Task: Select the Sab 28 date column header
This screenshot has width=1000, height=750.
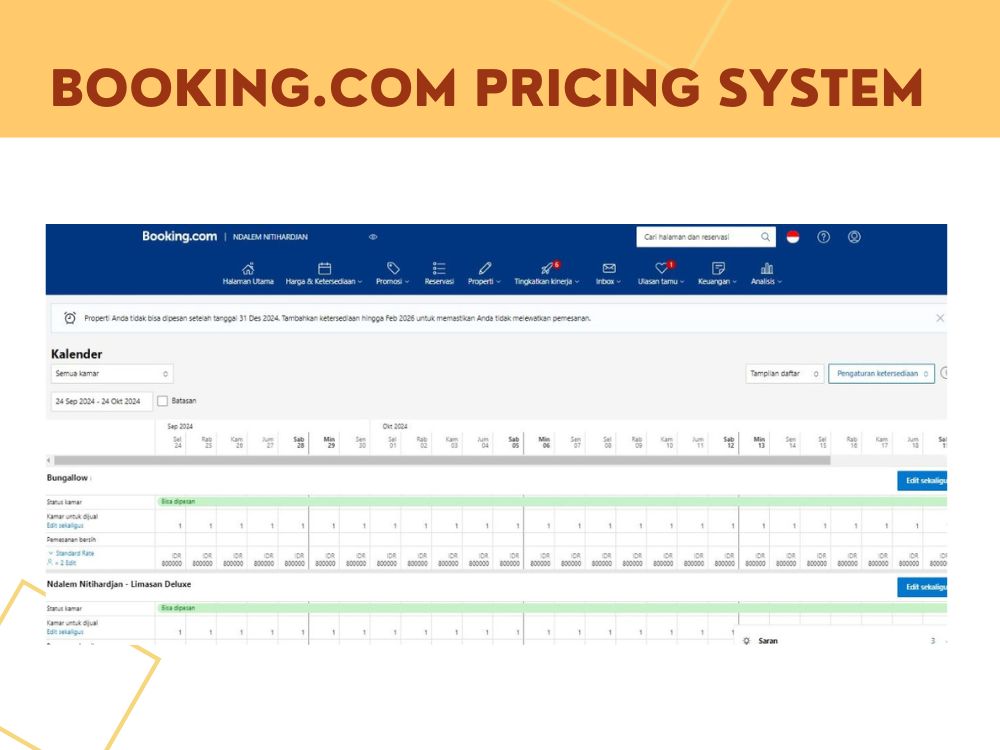Action: (298, 442)
